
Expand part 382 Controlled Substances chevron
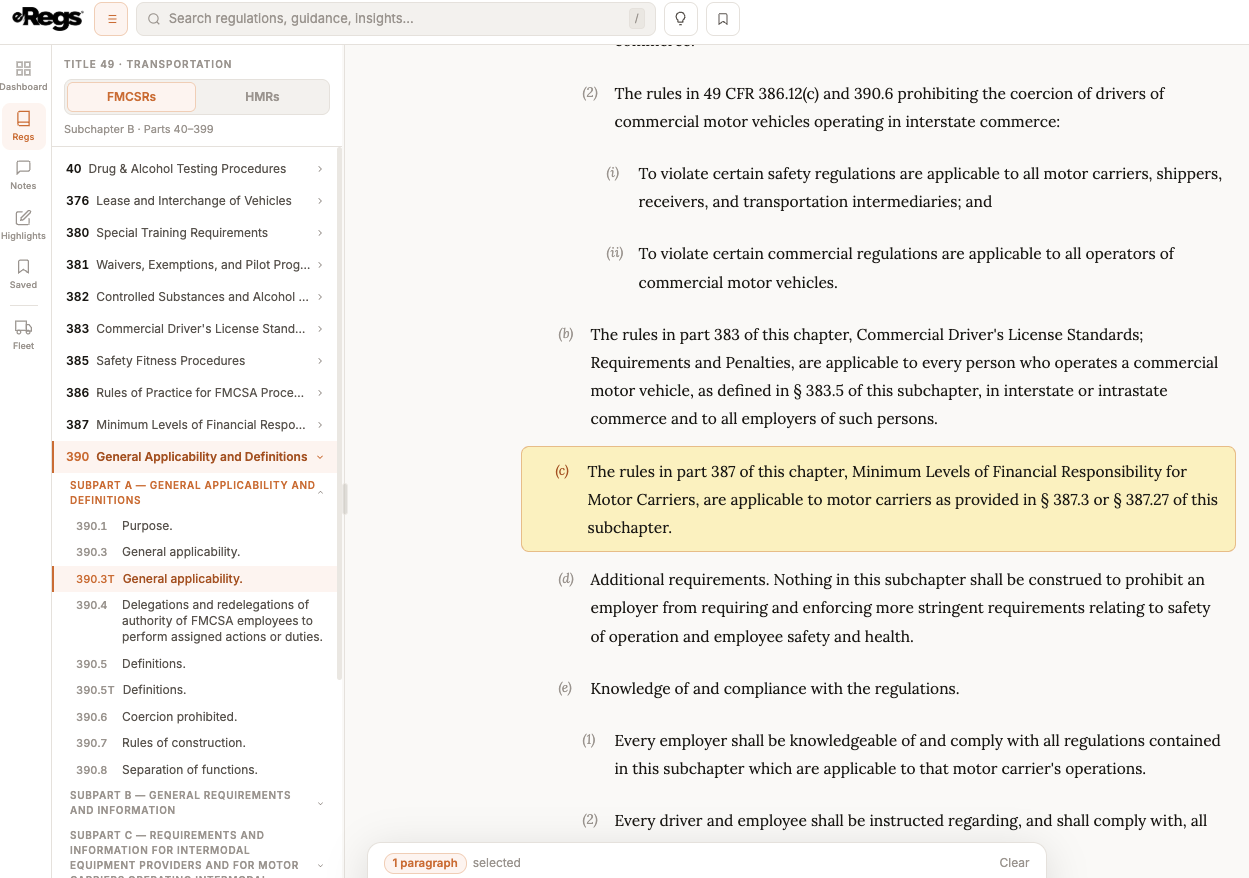coord(320,297)
